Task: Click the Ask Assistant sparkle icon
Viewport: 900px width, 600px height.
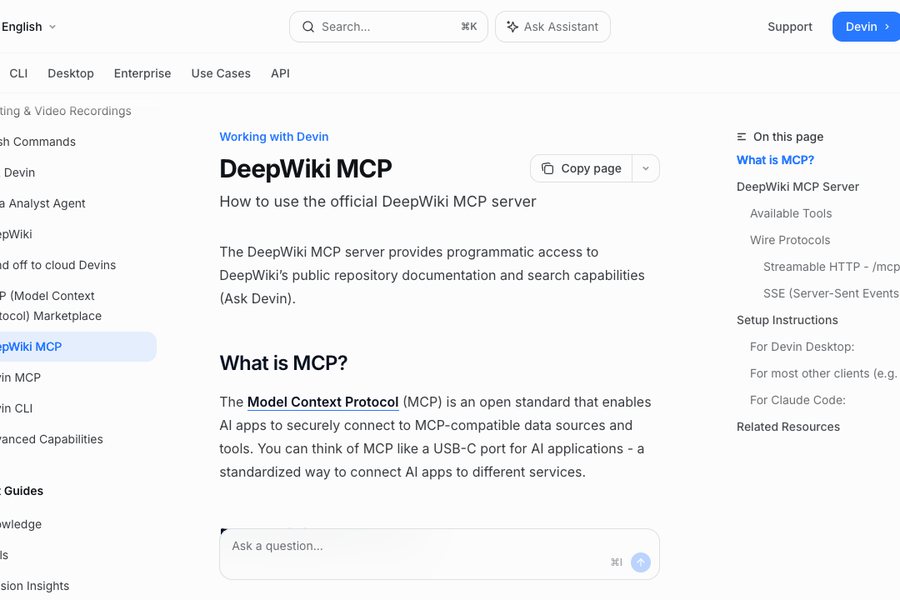Action: pos(513,27)
